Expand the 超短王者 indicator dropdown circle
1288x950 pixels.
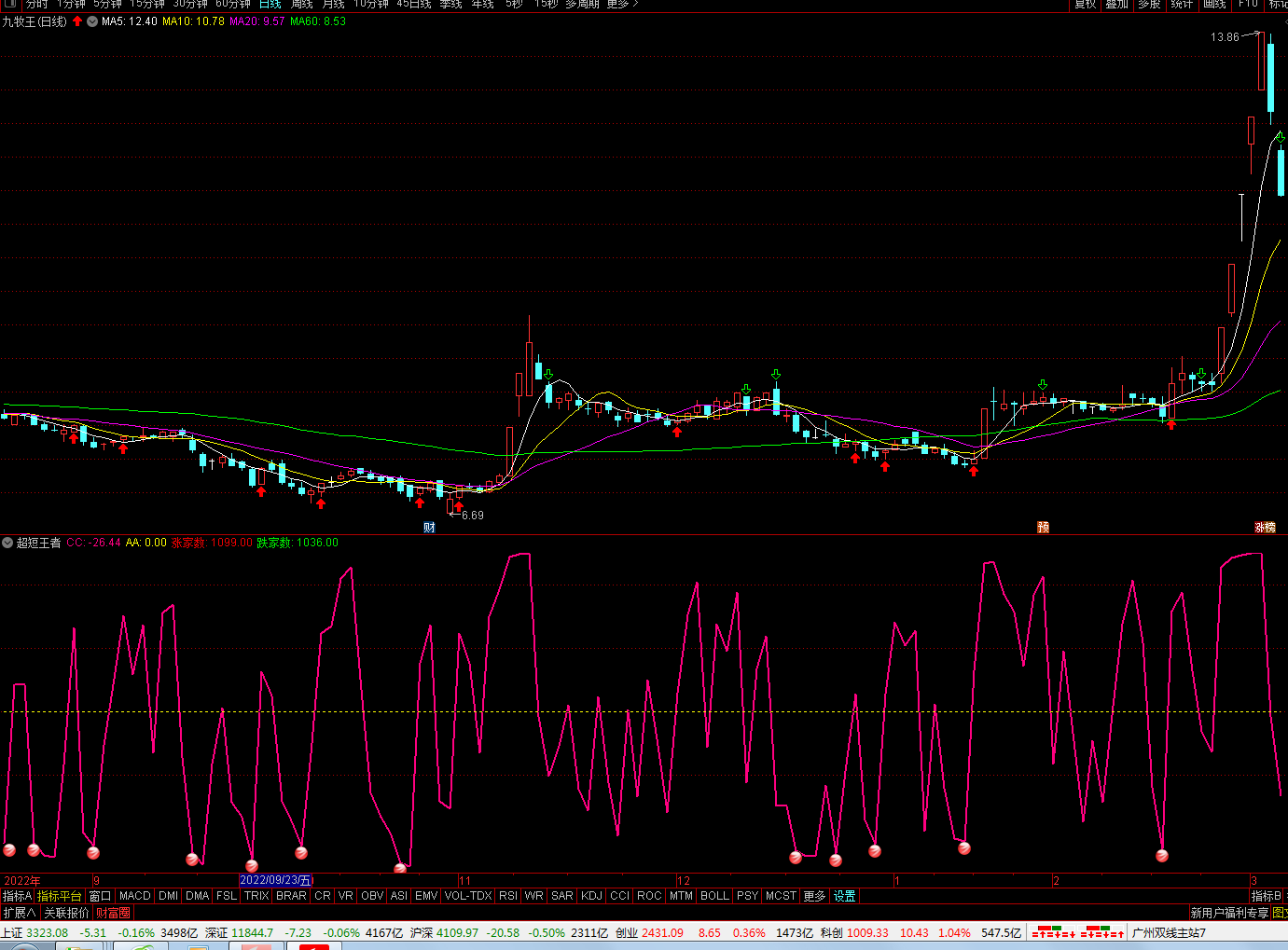(x=7, y=543)
